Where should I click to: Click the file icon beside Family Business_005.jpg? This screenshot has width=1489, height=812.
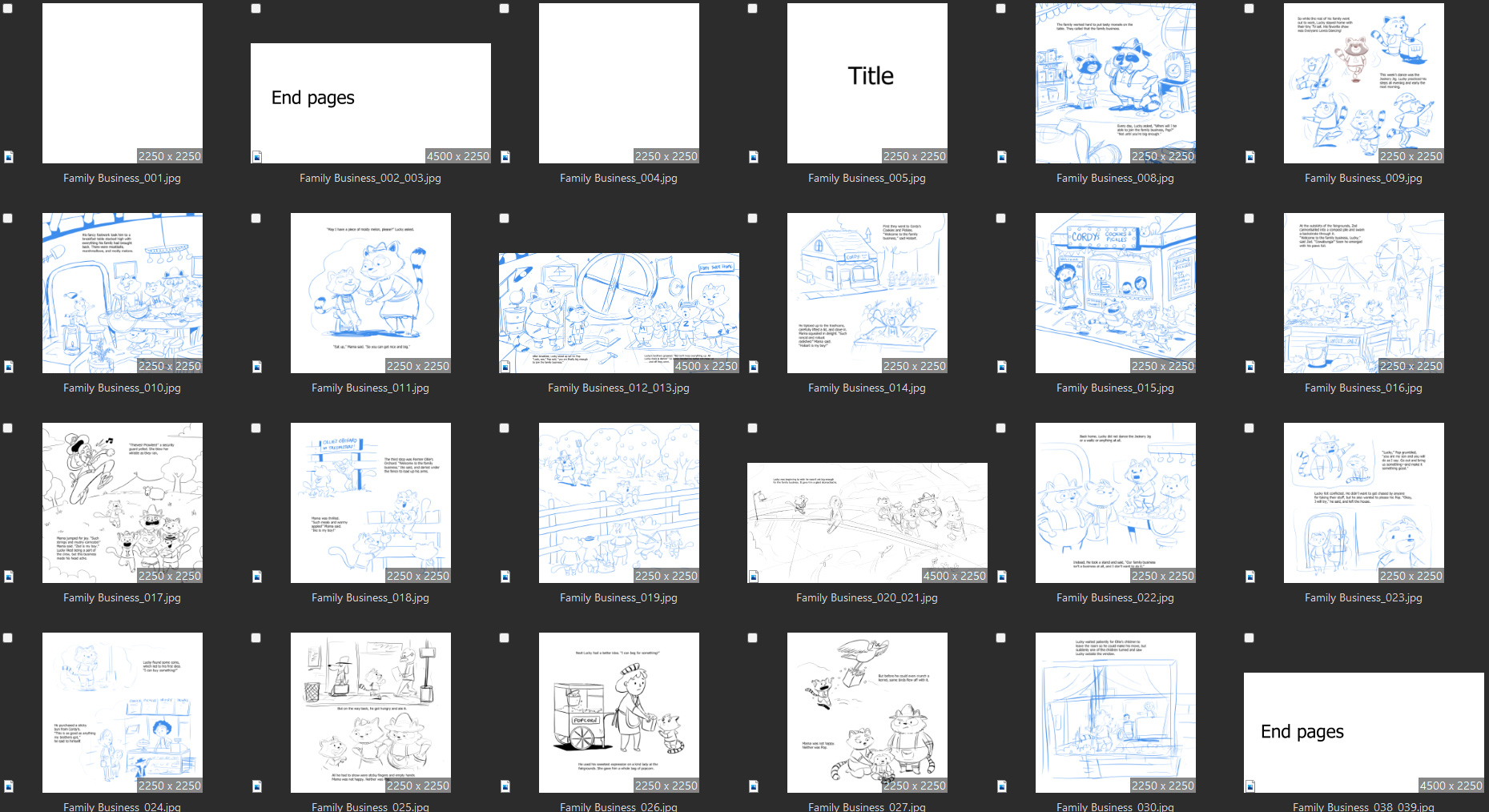pos(754,157)
